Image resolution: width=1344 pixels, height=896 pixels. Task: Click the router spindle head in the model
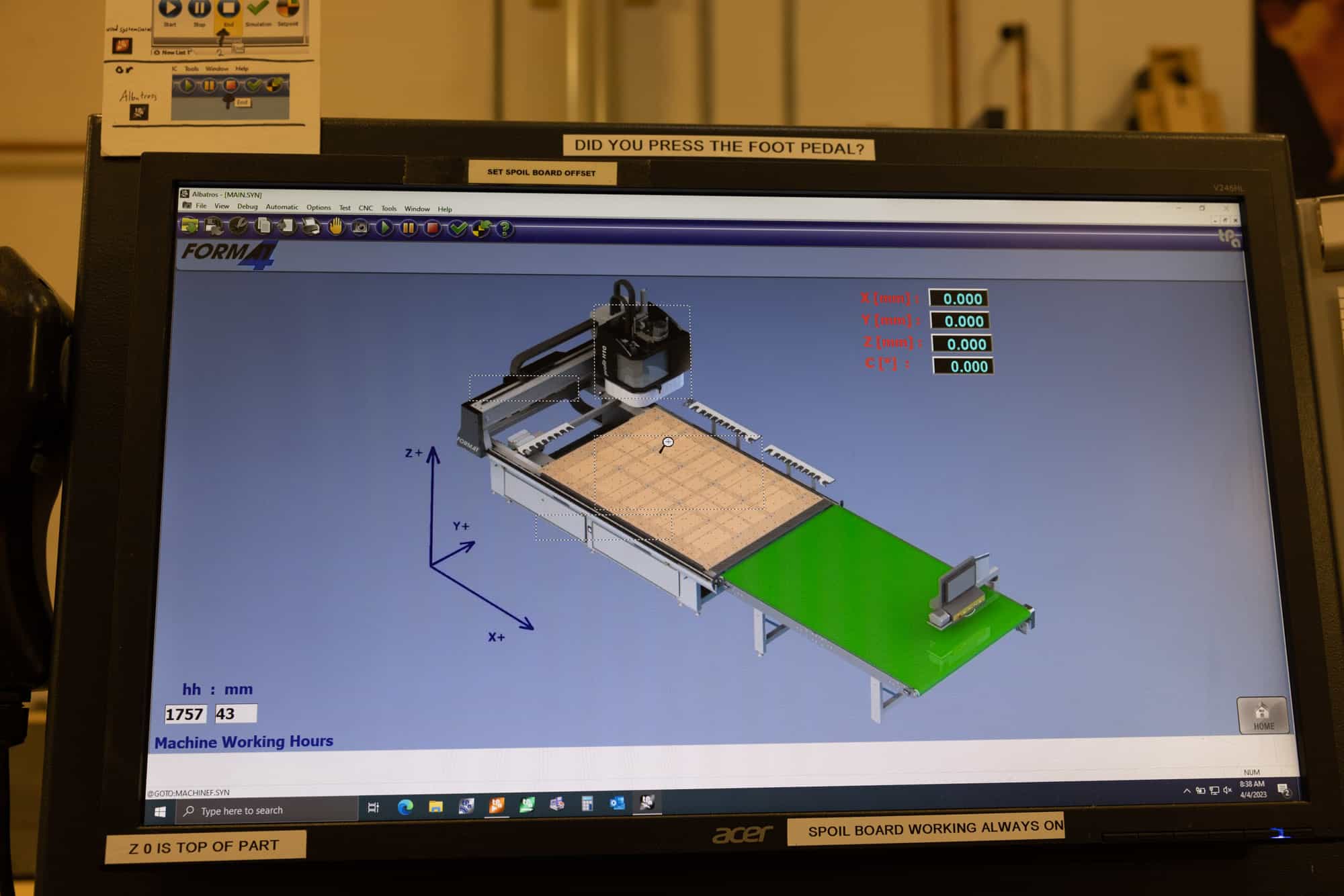point(642,353)
